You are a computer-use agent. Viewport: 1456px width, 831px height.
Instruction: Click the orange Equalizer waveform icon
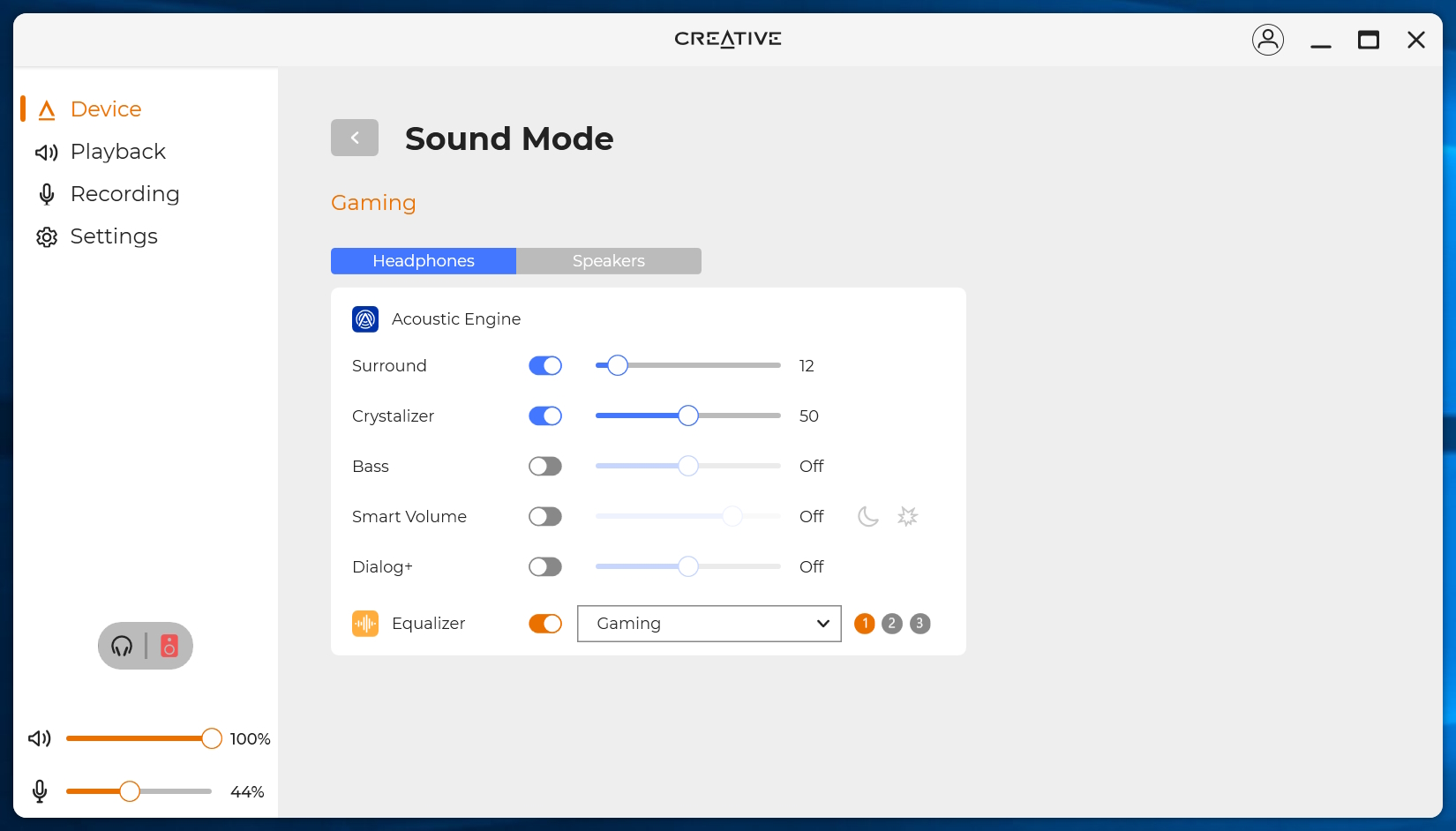[365, 624]
